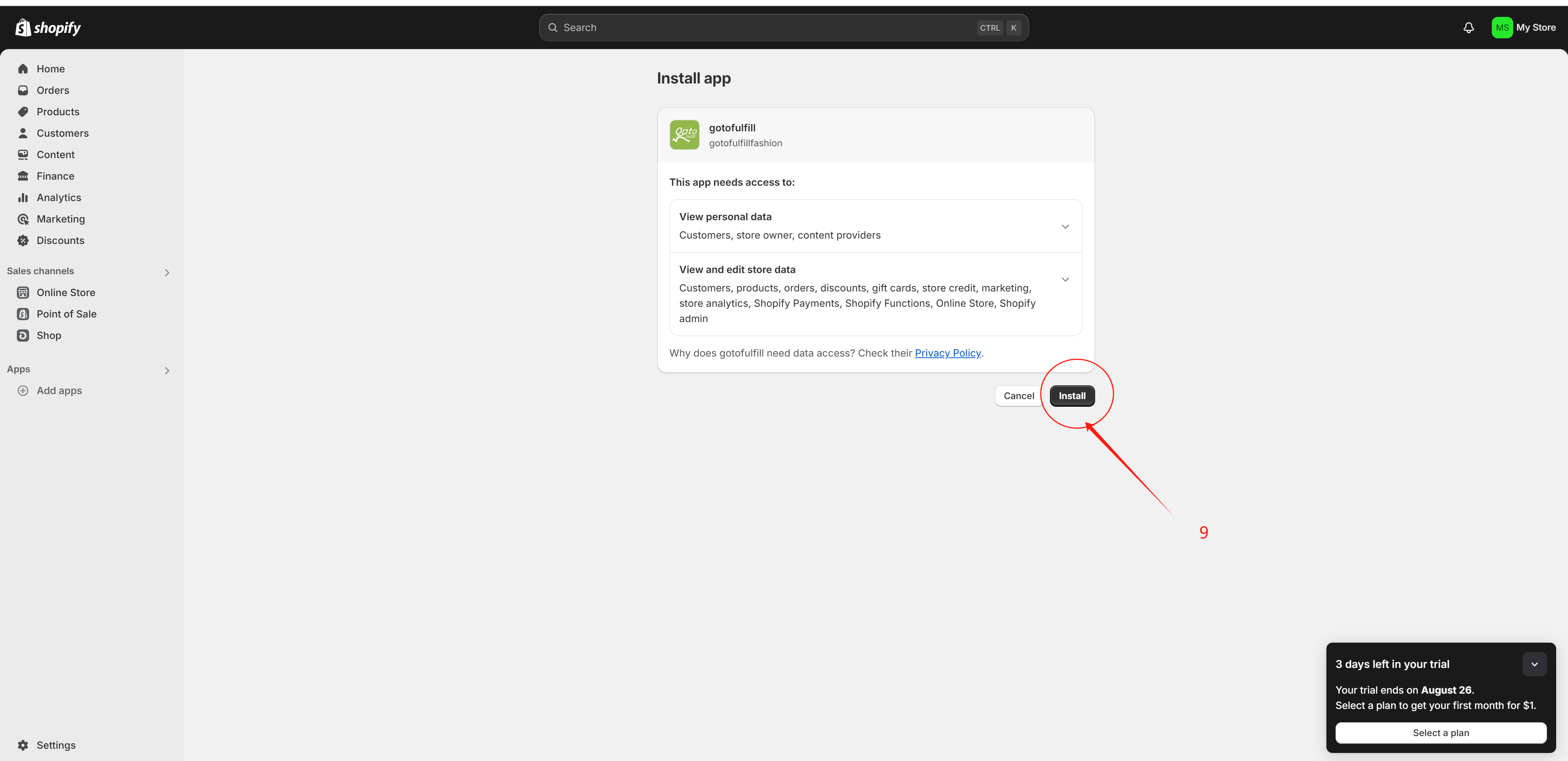Click the Install button

(x=1072, y=396)
